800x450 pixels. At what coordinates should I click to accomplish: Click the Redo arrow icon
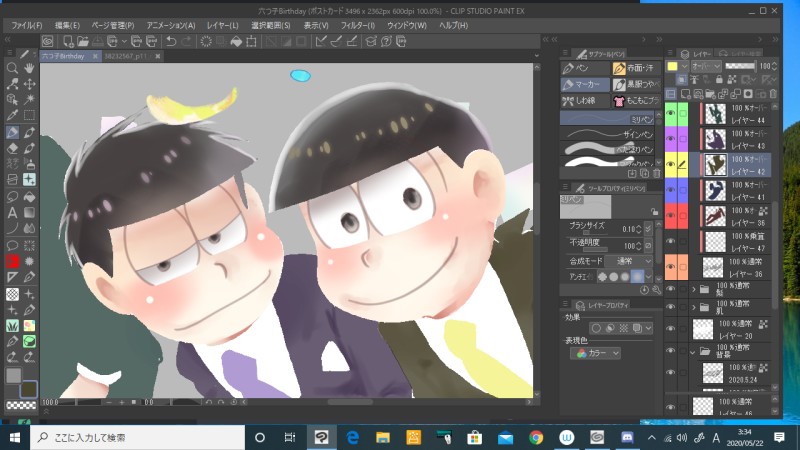(187, 41)
